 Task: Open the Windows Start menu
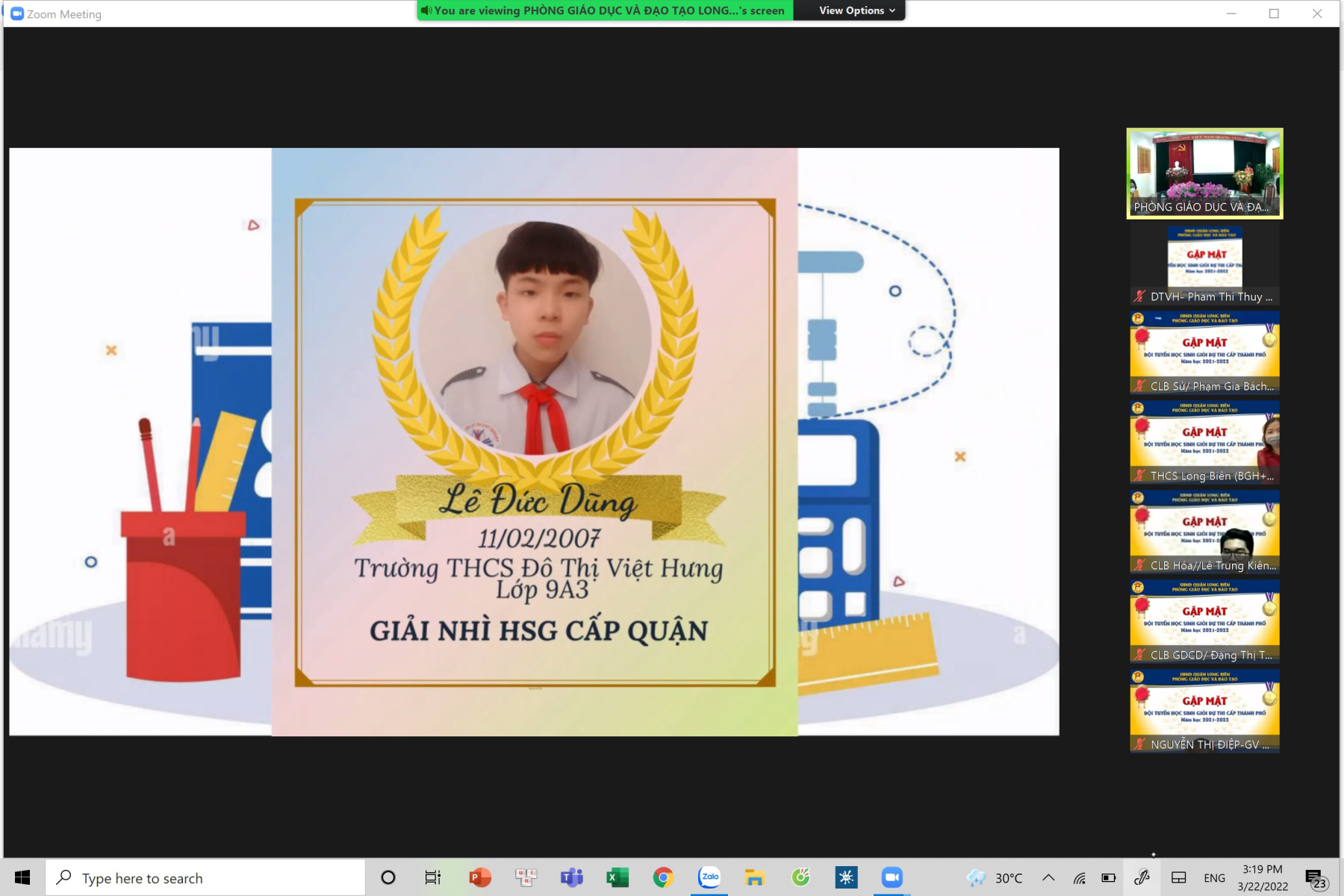(22, 877)
